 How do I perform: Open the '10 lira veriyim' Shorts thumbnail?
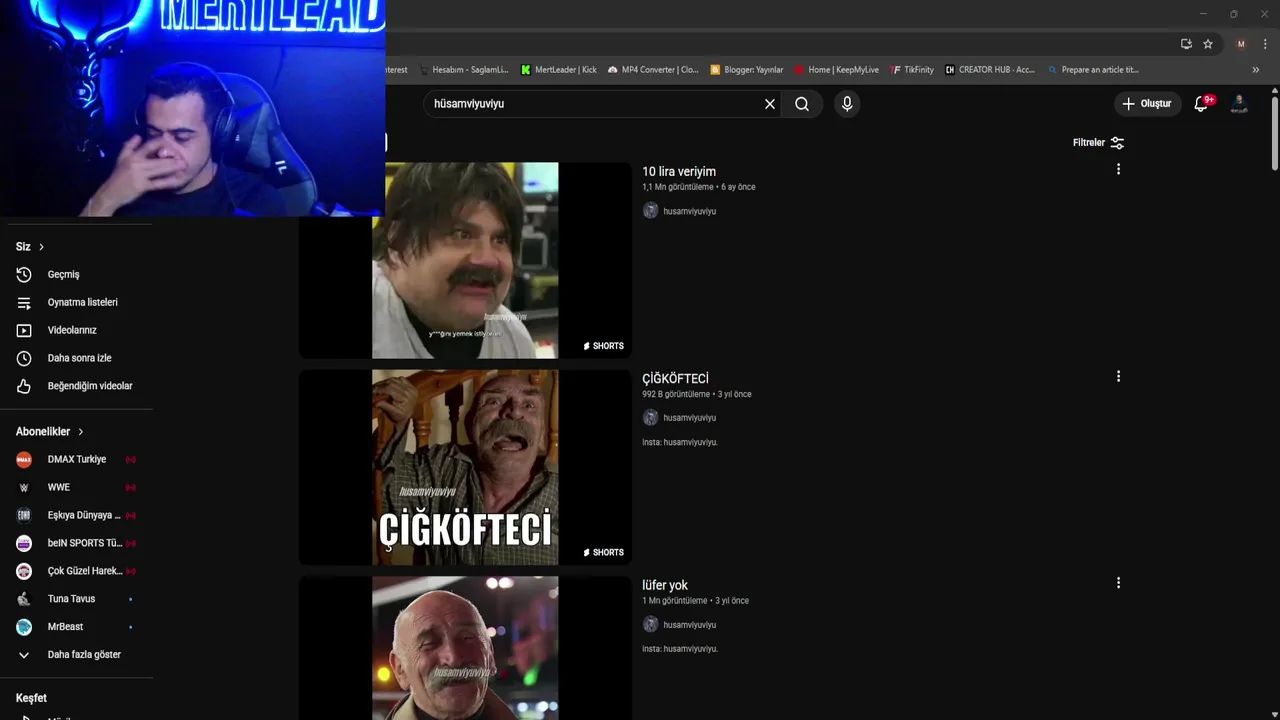pyautogui.click(x=465, y=260)
